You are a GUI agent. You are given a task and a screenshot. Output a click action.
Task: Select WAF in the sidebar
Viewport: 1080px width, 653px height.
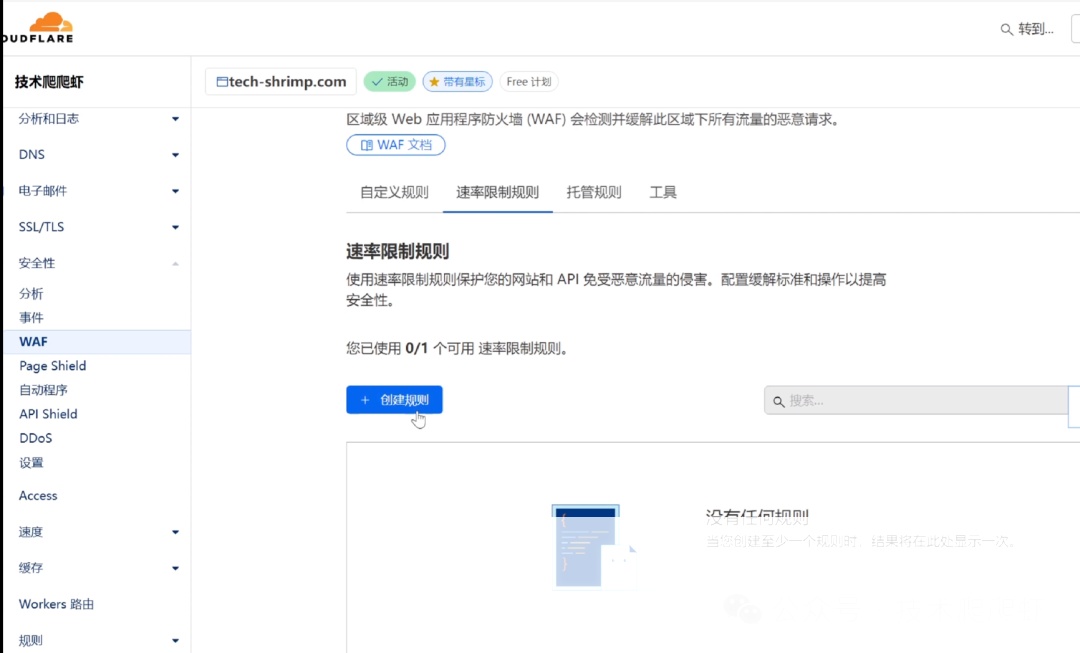(x=96, y=342)
